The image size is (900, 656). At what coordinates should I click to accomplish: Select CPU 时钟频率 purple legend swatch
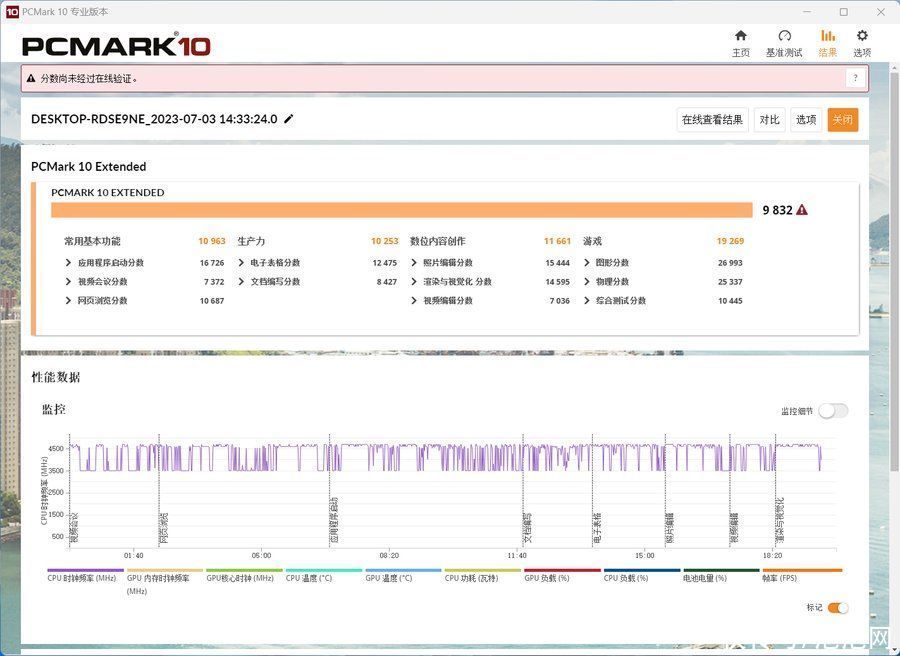pos(85,570)
